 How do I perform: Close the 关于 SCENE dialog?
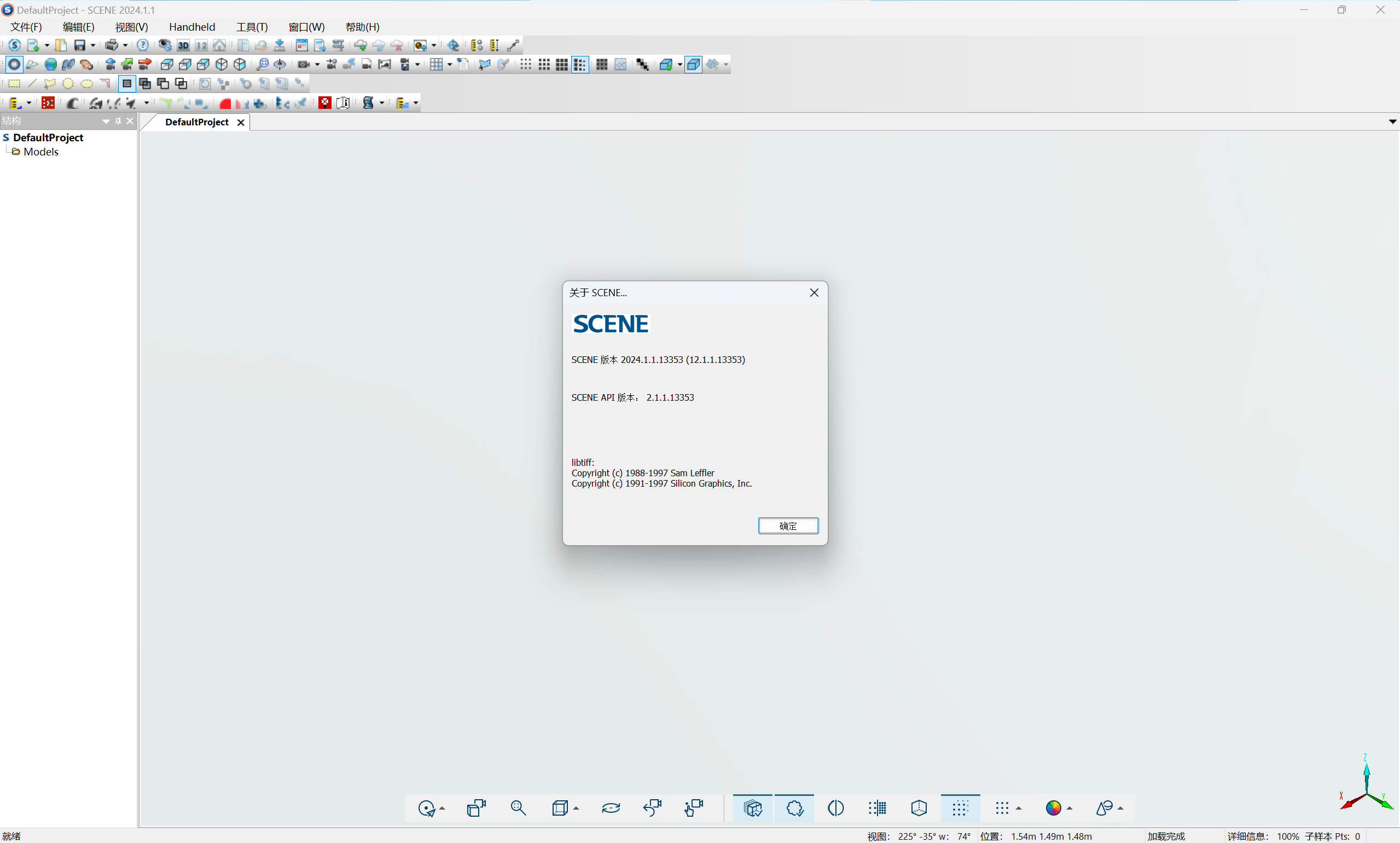814,292
